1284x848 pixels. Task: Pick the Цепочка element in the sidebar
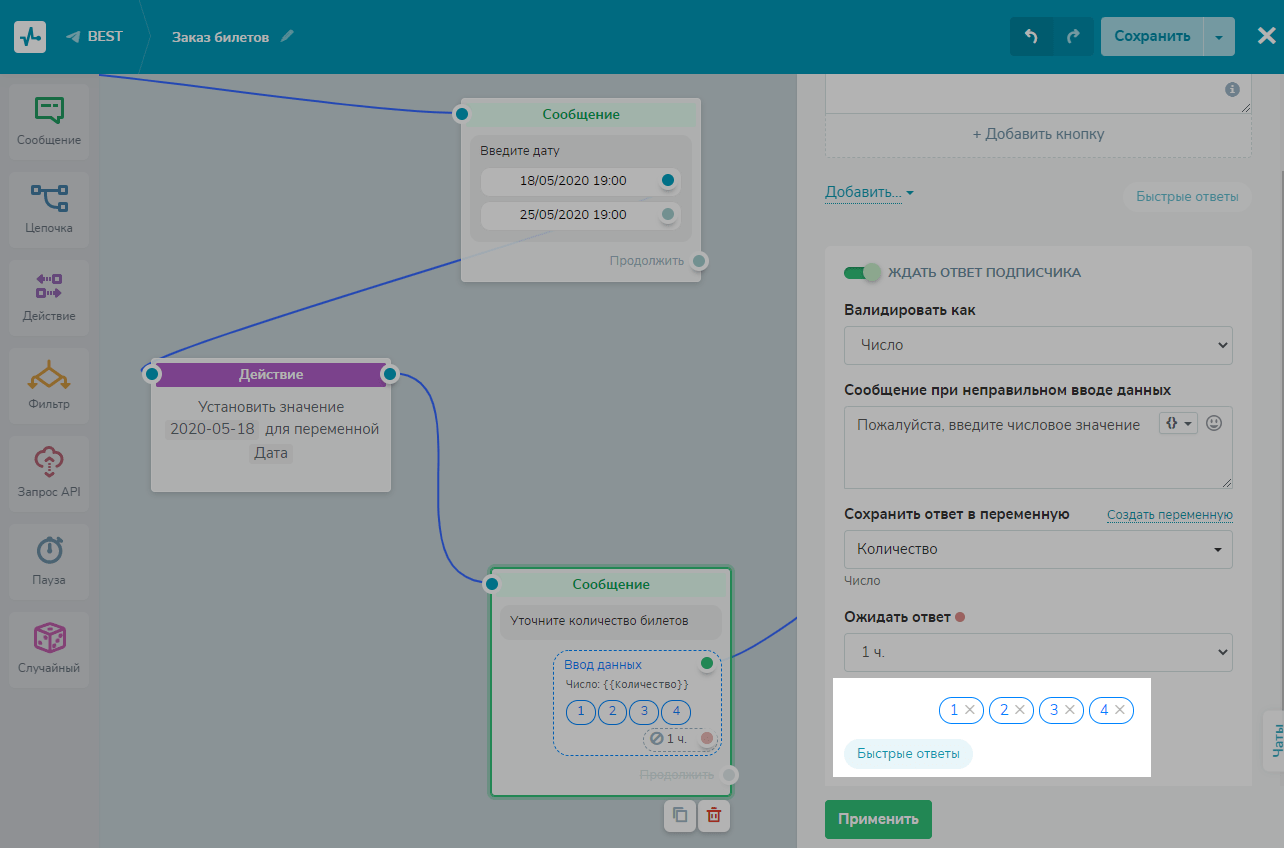point(49,210)
